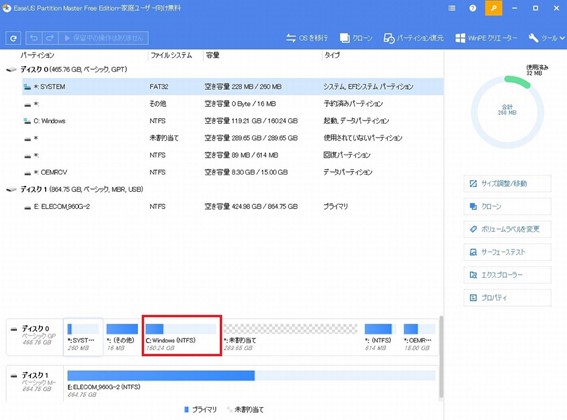Select the OEMR 15.00 GB block in disk map
The image size is (567, 420).
[419, 337]
